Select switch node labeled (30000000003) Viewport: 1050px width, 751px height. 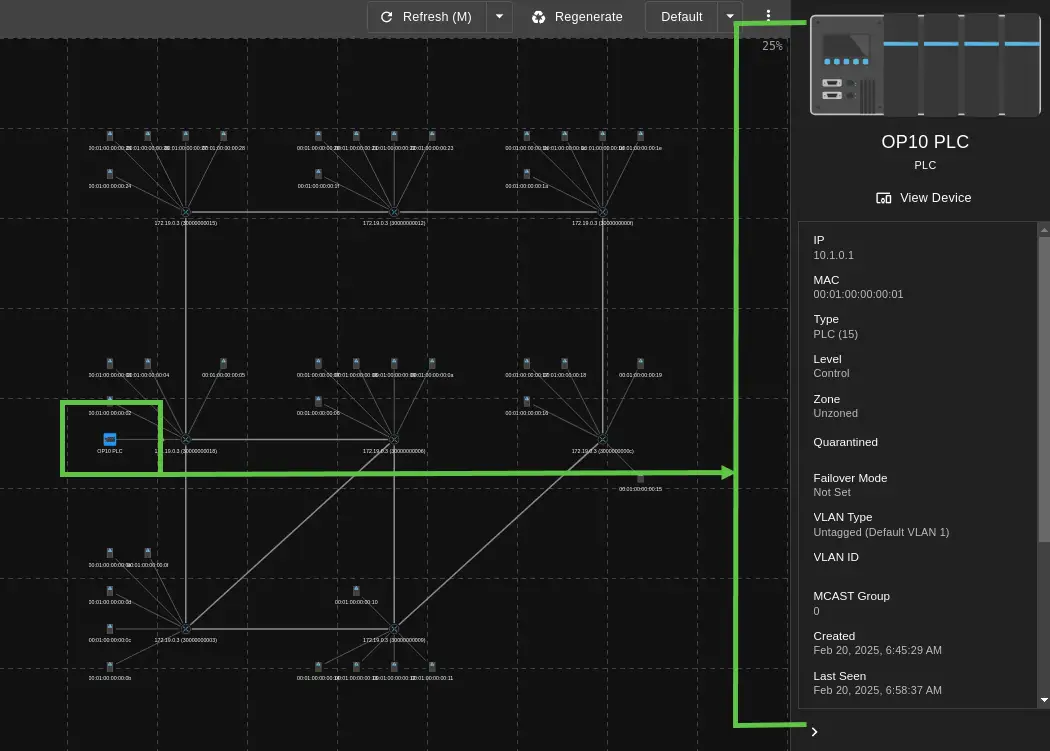click(186, 629)
